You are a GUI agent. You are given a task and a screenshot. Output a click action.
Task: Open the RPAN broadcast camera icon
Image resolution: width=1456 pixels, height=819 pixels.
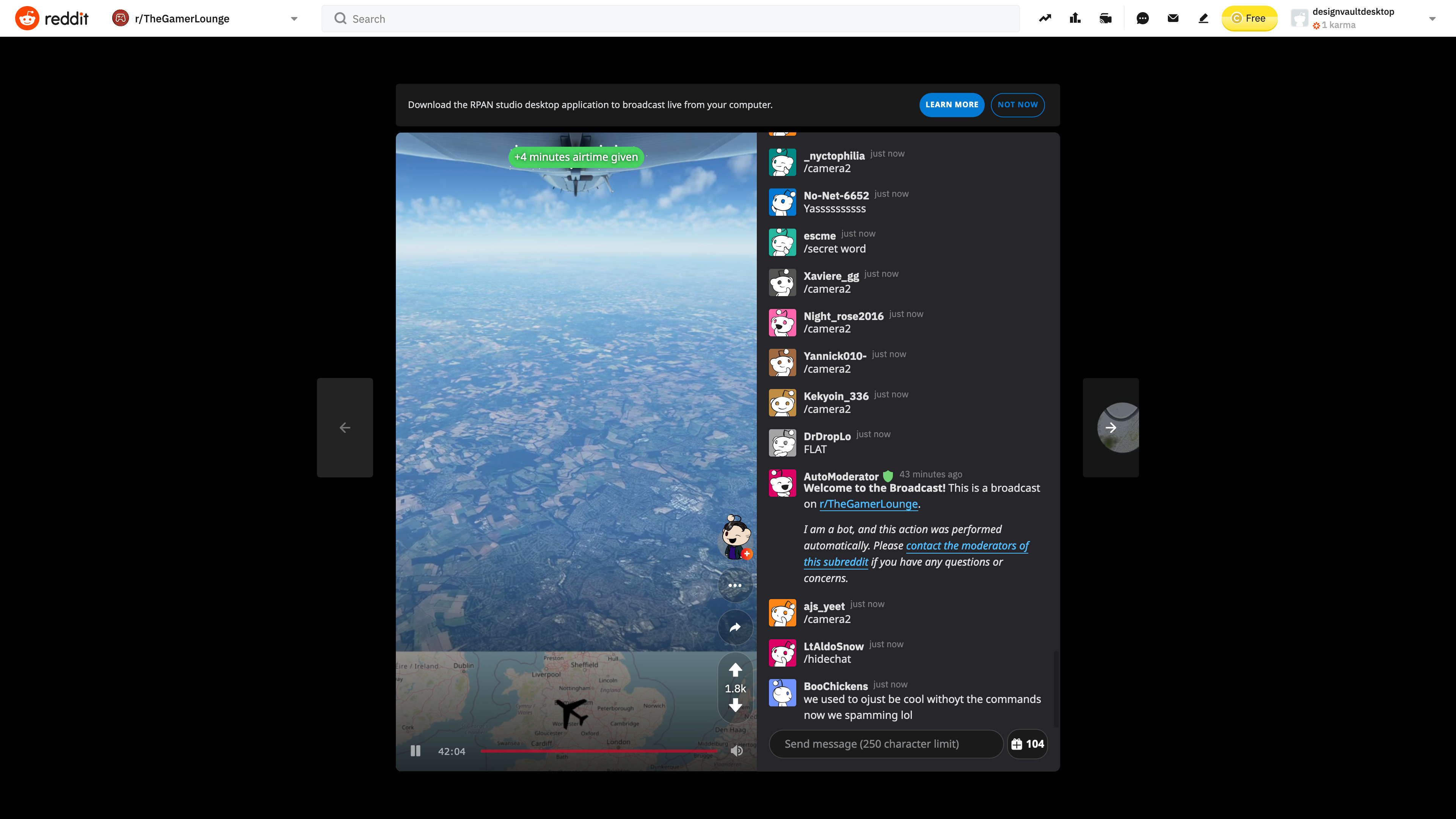[1106, 18]
